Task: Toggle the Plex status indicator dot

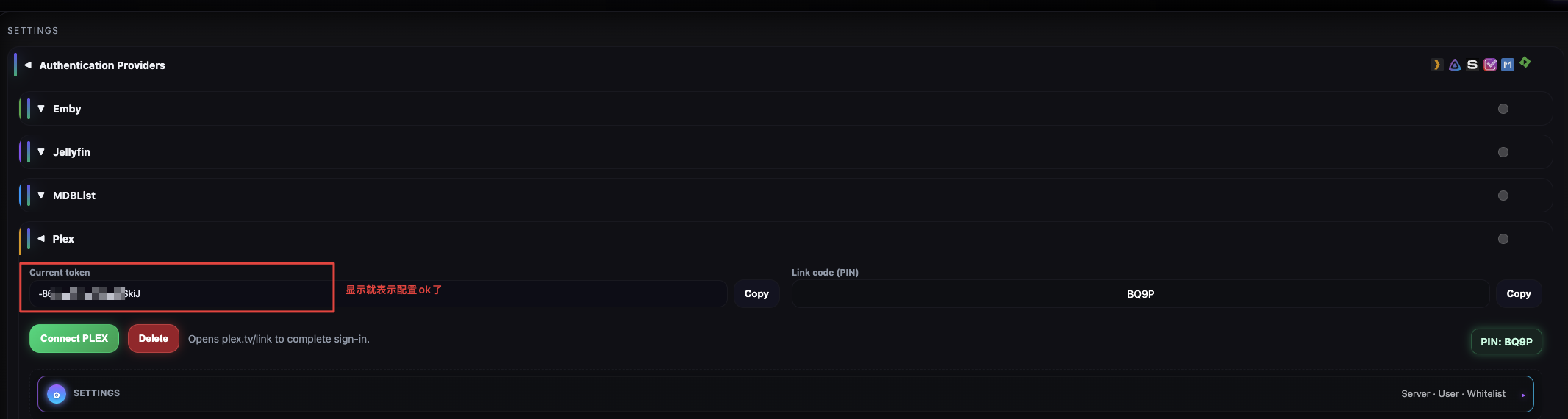Action: (x=1503, y=239)
